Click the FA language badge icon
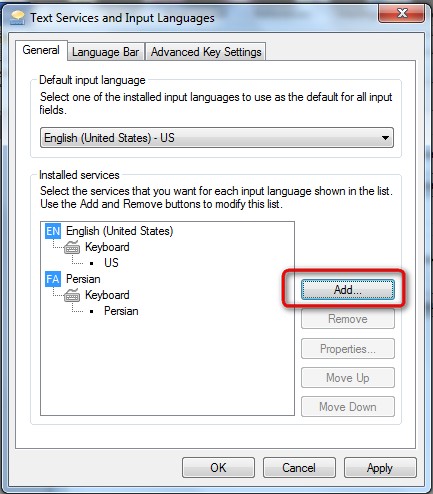The height and width of the screenshot is (494, 433). (53, 279)
